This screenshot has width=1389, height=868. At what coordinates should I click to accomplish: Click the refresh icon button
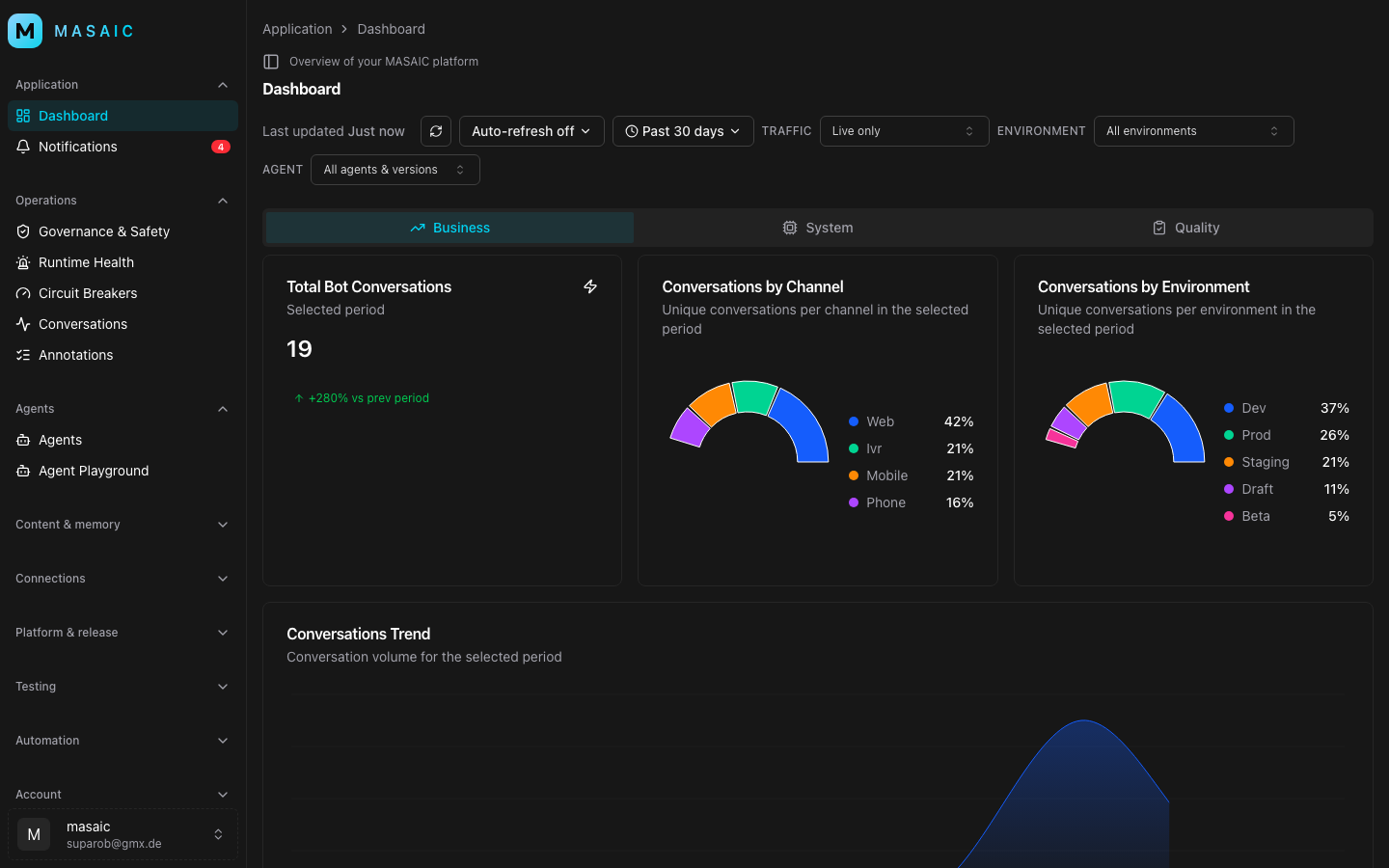click(436, 131)
